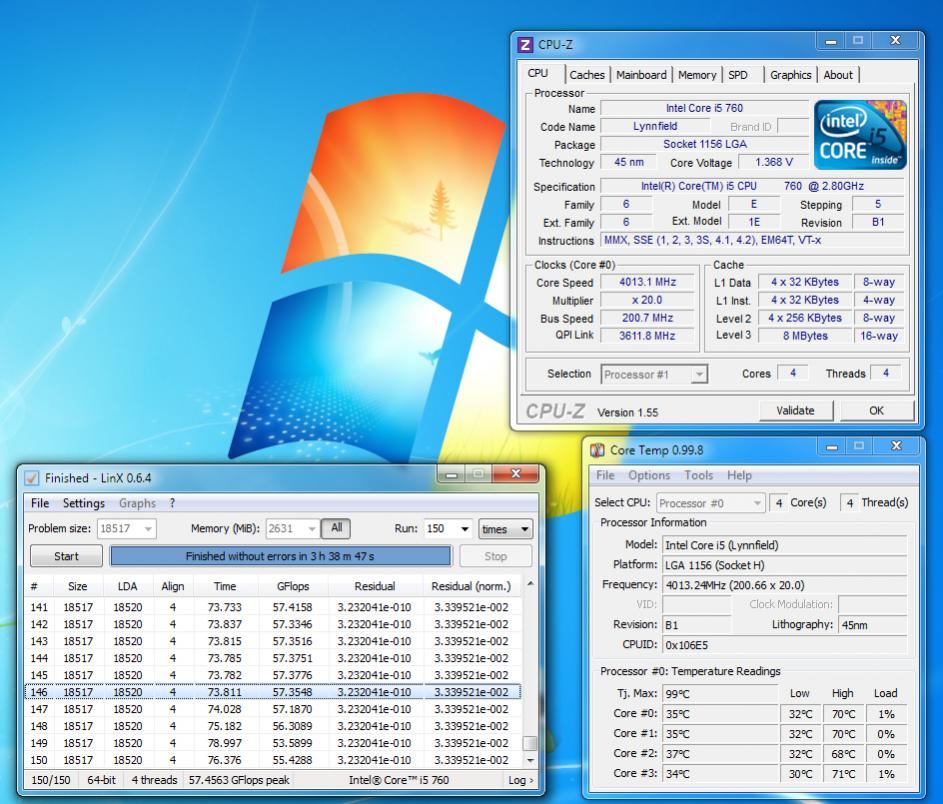The image size is (943, 804).
Task: Sort by the GFlops column header
Action: [x=292, y=586]
